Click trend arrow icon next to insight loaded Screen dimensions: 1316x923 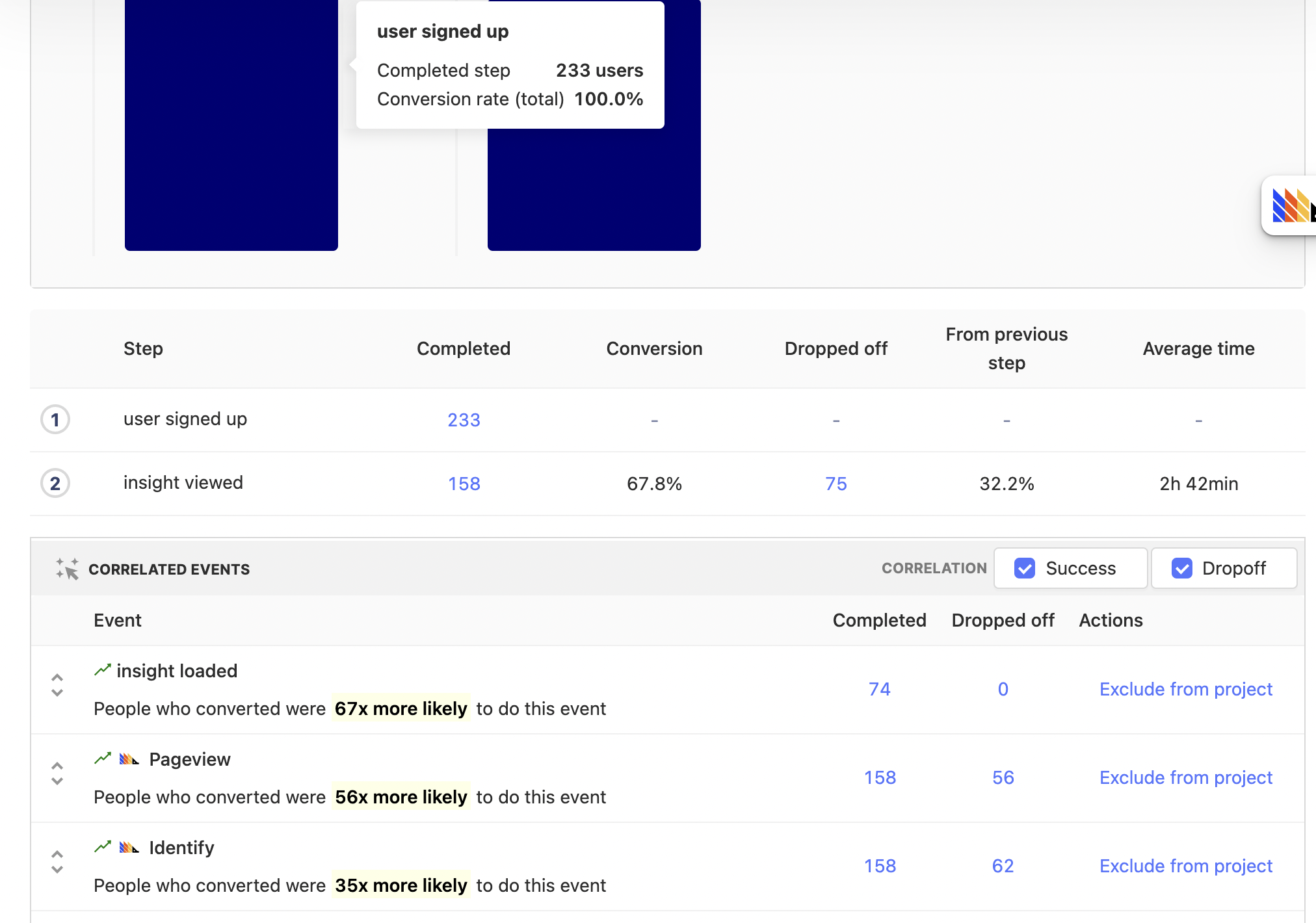103,670
